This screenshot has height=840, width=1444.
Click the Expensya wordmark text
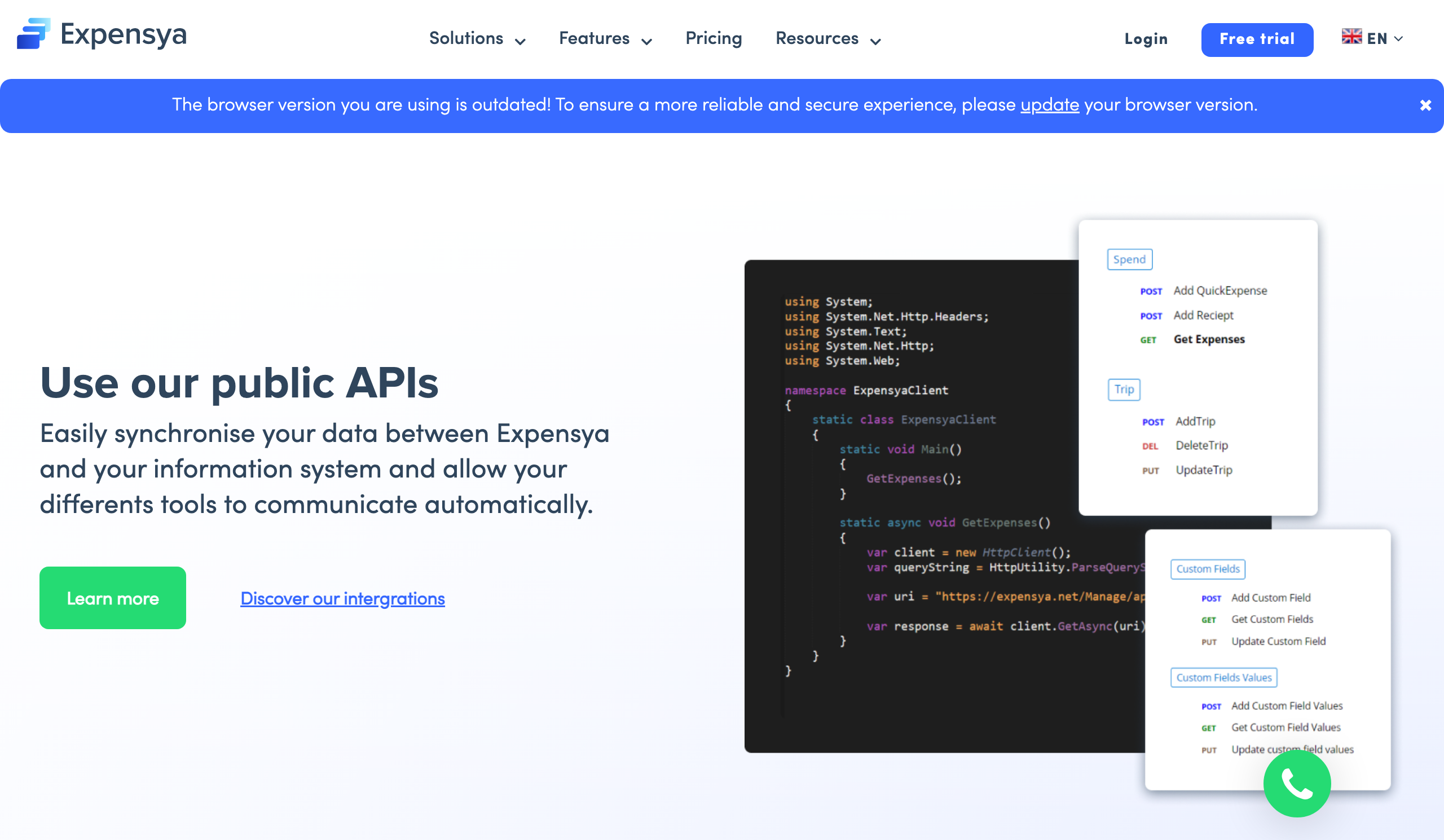click(124, 35)
